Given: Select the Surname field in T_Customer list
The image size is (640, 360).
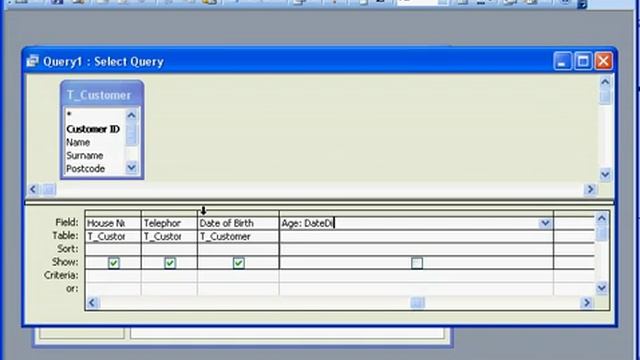Looking at the screenshot, I should 84,156.
